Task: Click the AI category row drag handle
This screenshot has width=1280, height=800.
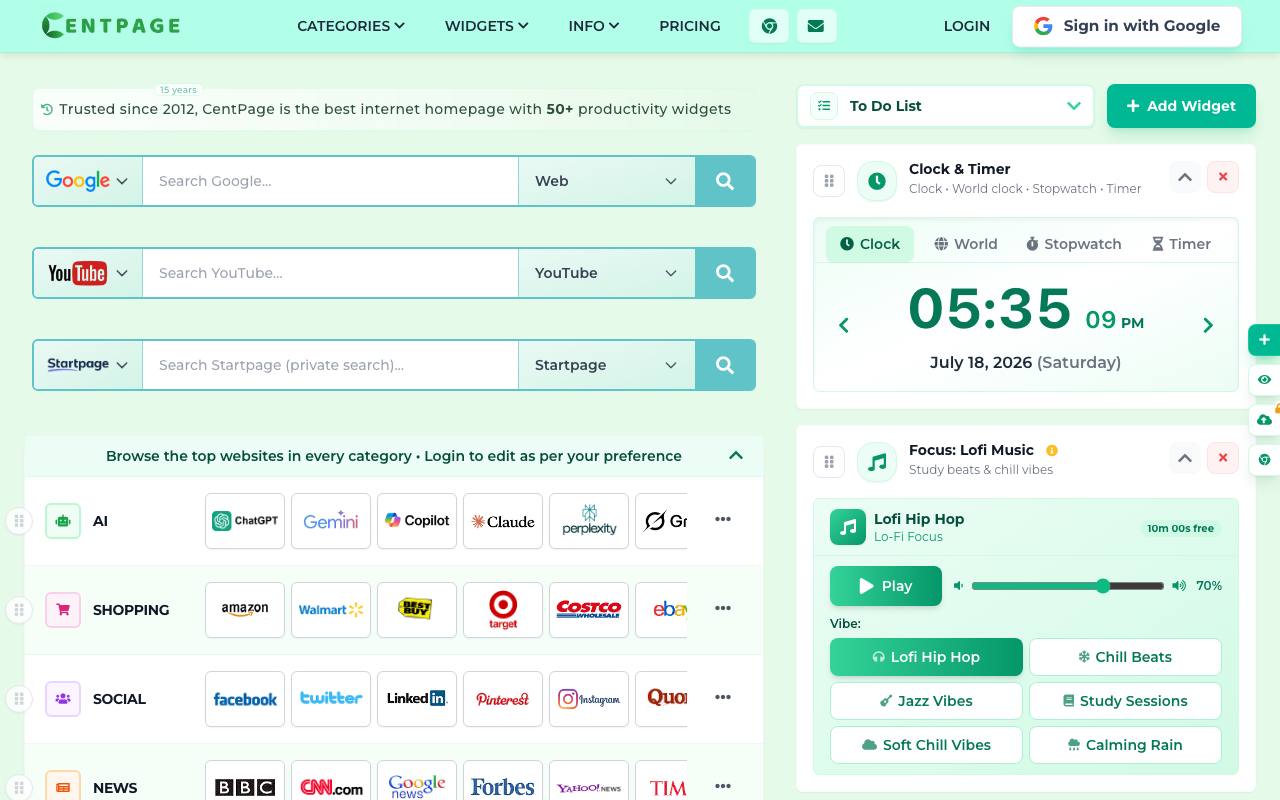Action: pyautogui.click(x=18, y=521)
